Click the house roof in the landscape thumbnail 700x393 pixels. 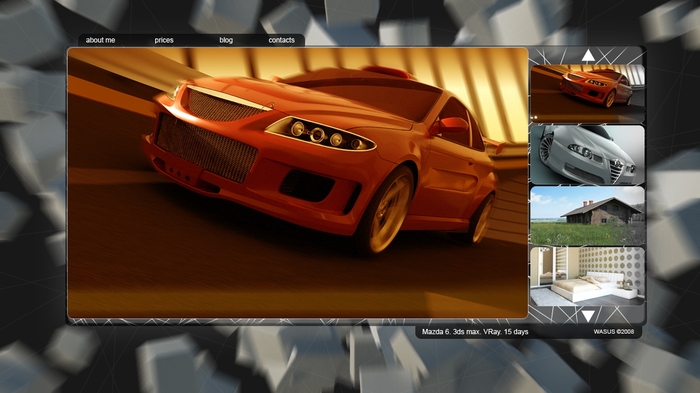(x=597, y=206)
